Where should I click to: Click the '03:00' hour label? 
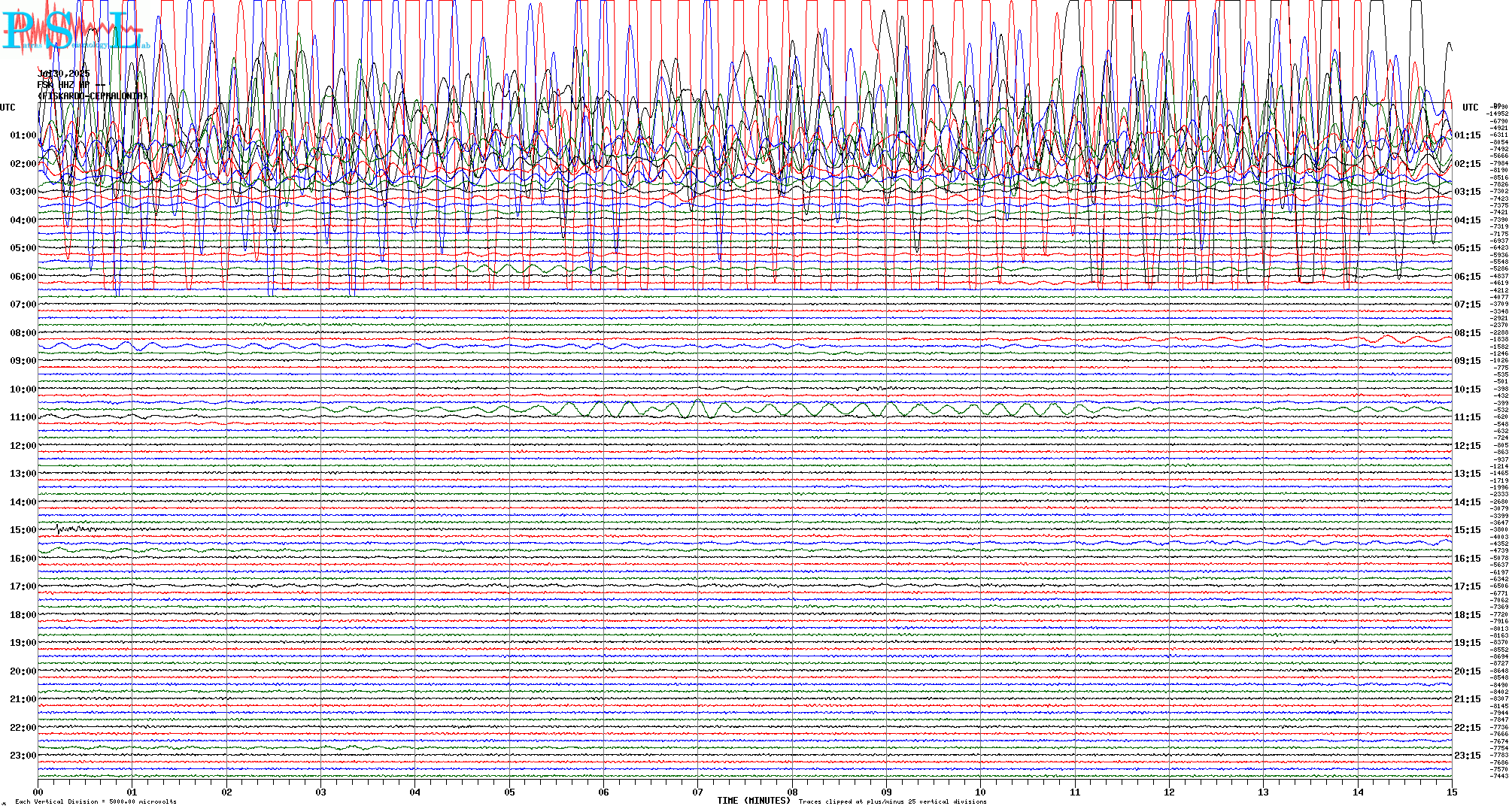(x=23, y=192)
